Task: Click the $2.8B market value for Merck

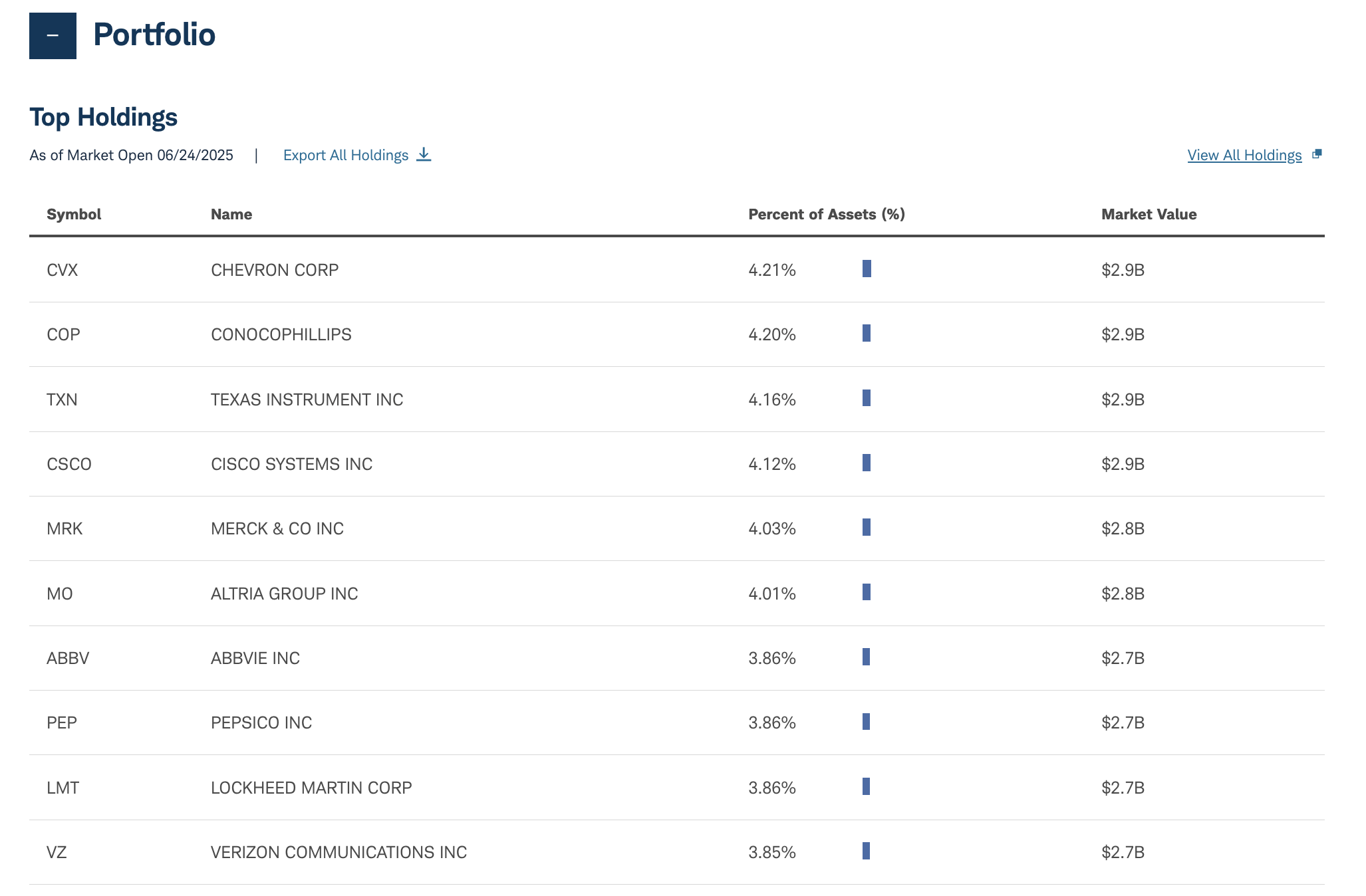Action: pos(1123,528)
